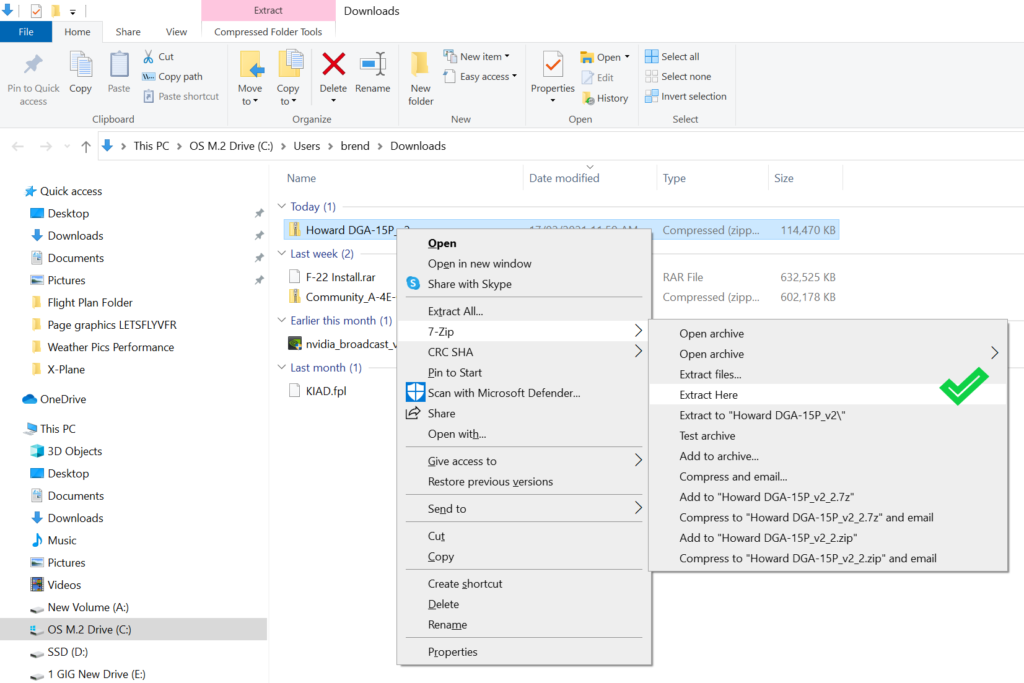This screenshot has height=683, width=1024.
Task: Open the Open button dropdown in ribbon
Action: (x=627, y=57)
